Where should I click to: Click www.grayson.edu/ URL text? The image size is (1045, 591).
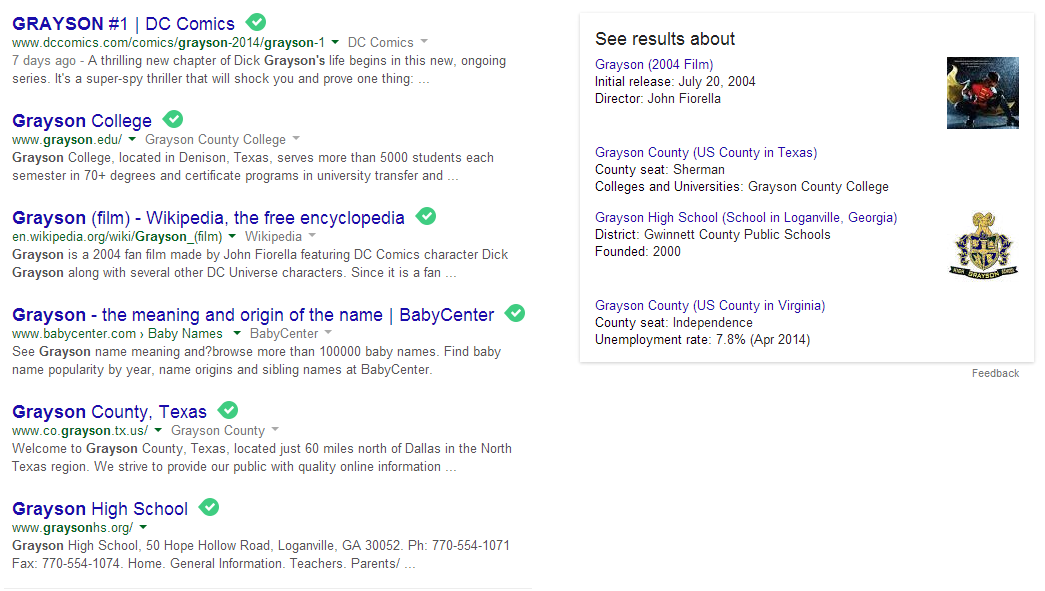[x=67, y=140]
